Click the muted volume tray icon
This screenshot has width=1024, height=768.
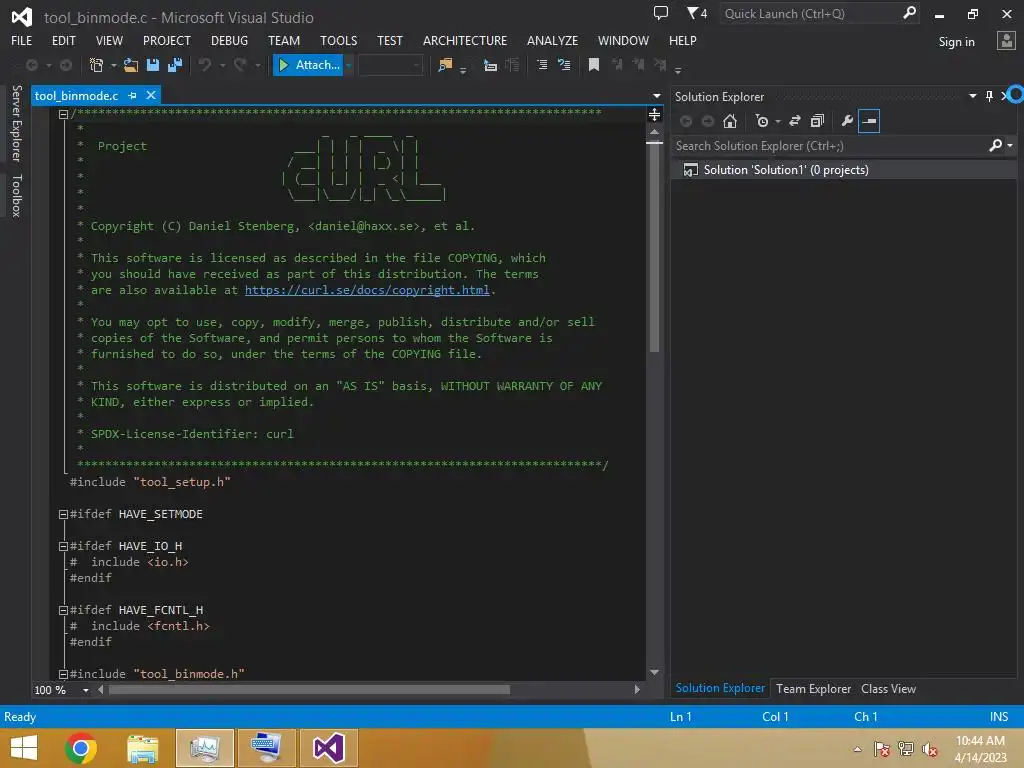pos(929,749)
